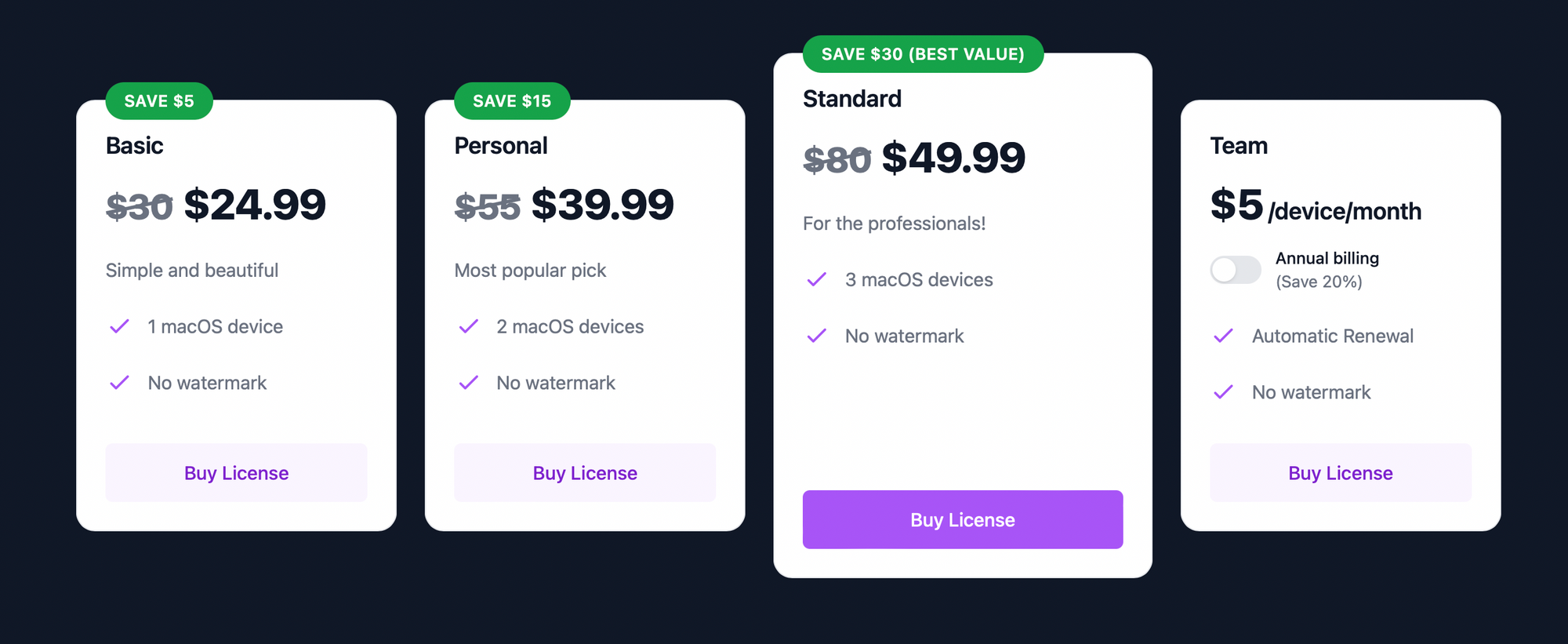Click checkmark icon next to Team No watermark
The height and width of the screenshot is (644, 1568).
coord(1223,392)
